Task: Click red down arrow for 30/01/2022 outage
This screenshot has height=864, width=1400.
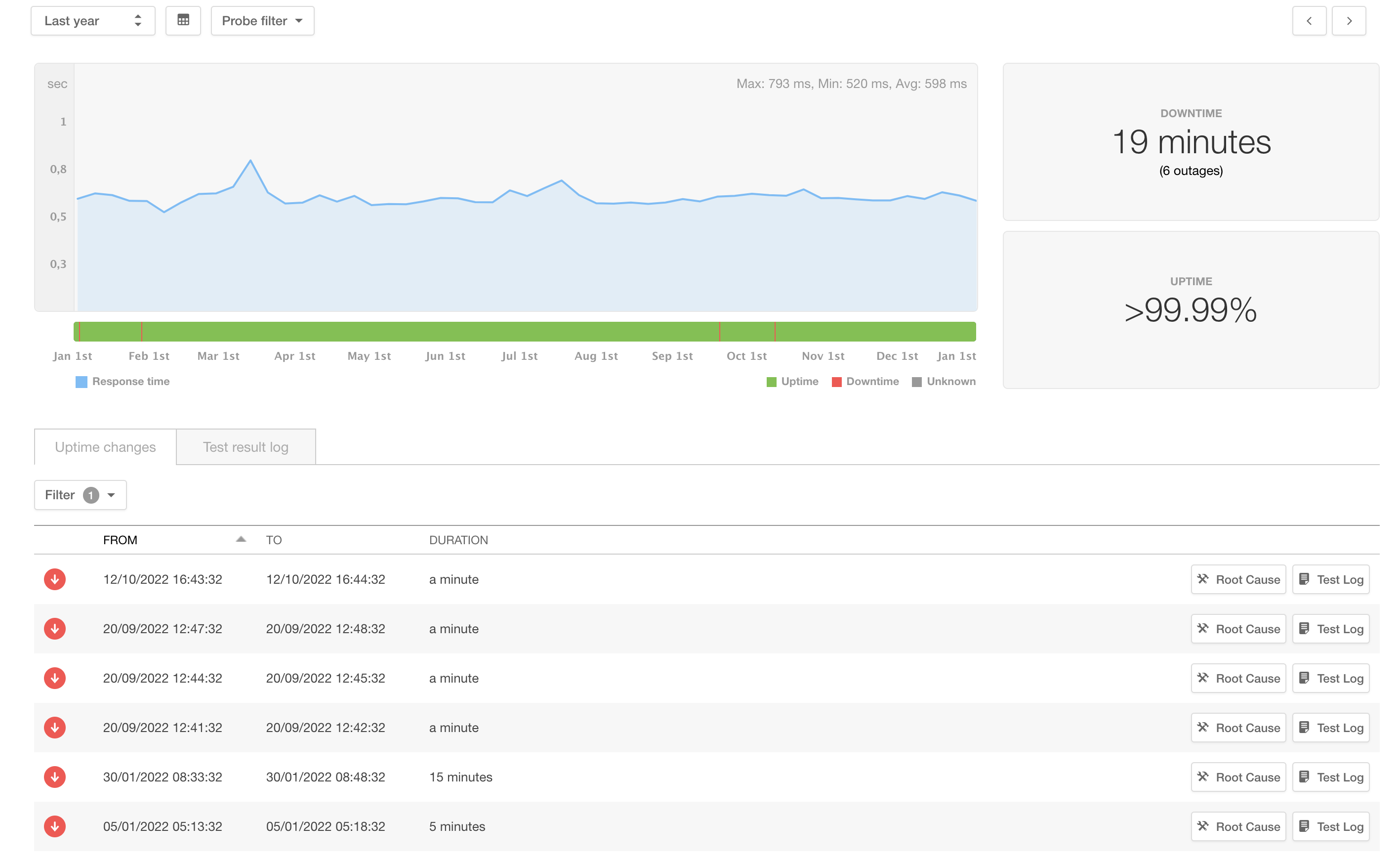Action: [x=55, y=777]
